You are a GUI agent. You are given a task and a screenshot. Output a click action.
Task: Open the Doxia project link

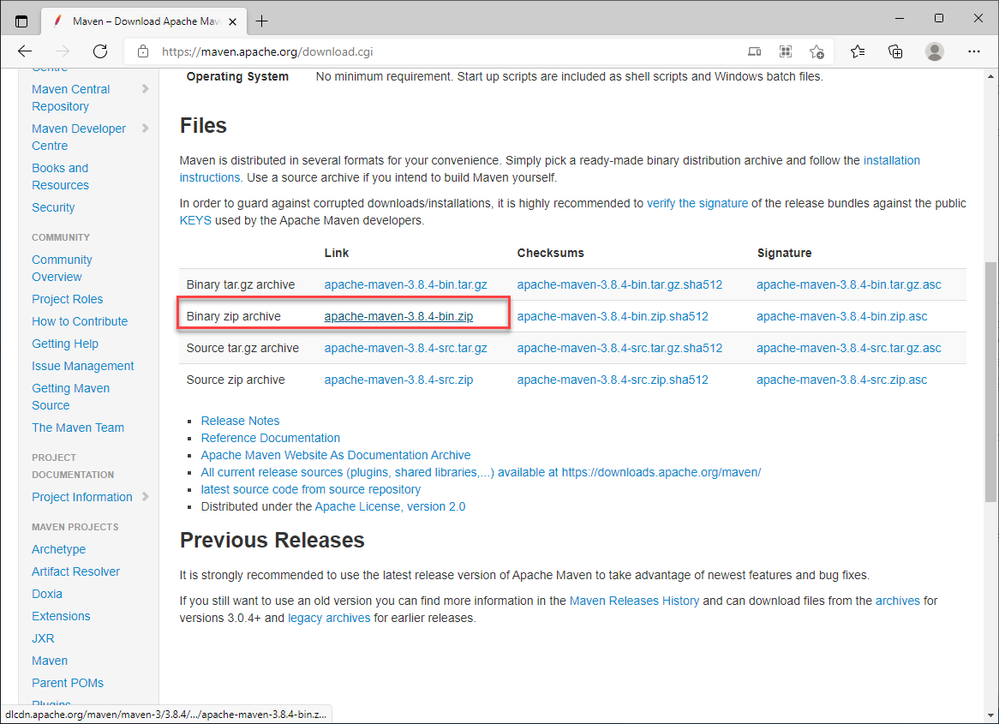[x=47, y=594]
